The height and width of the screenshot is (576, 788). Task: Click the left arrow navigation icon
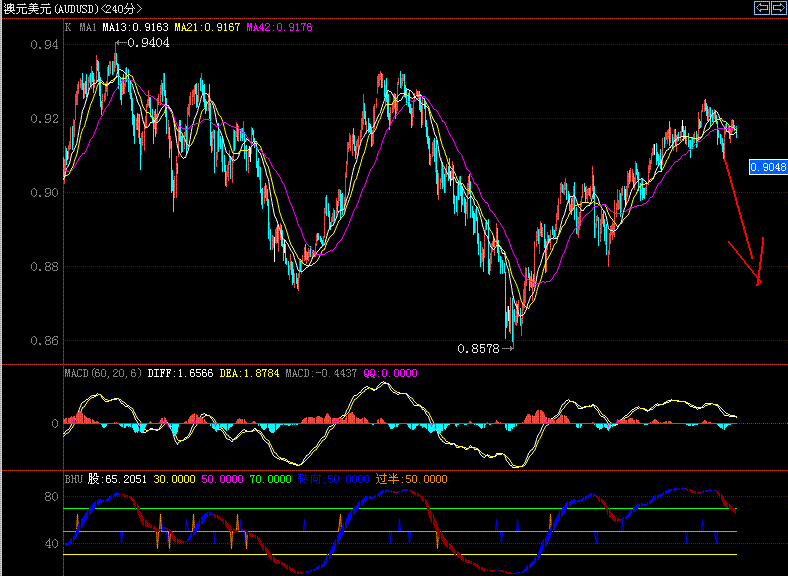761,9
